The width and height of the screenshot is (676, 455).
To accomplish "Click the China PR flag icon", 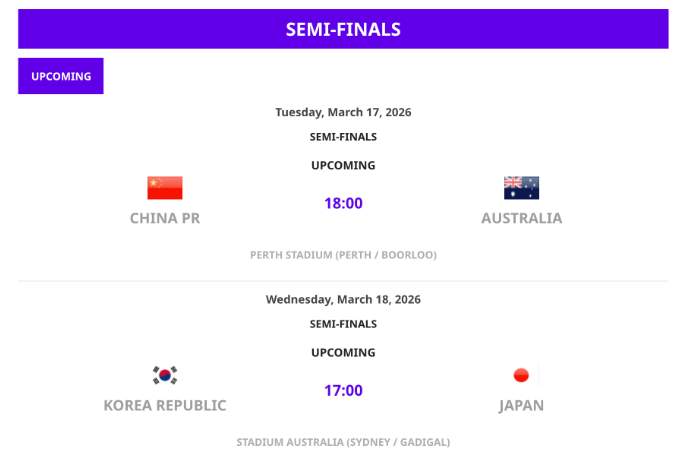I will [165, 188].
